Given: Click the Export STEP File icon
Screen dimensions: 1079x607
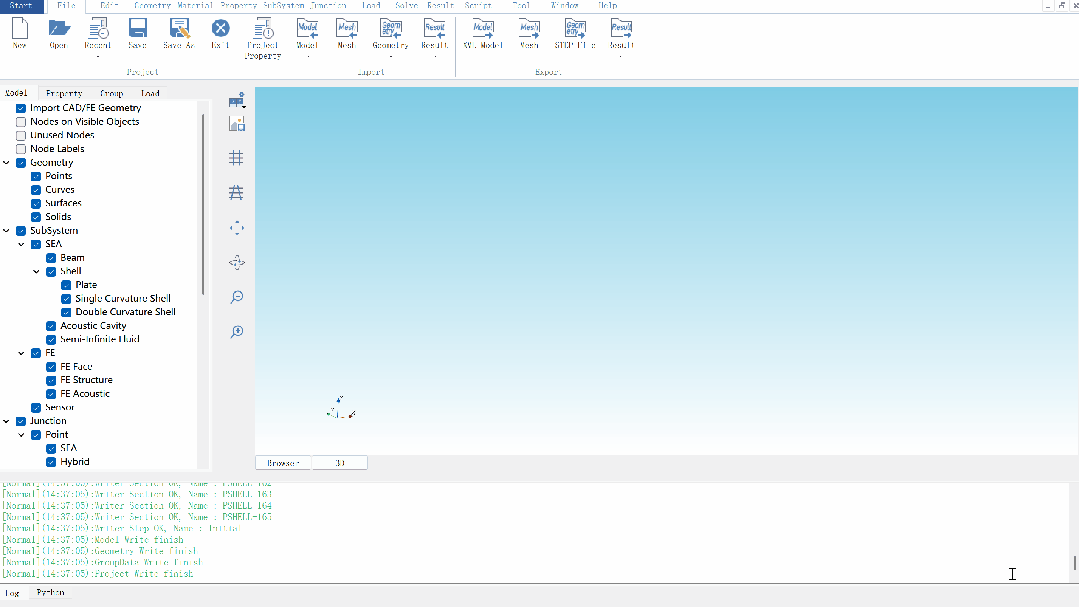Looking at the screenshot, I should [x=575, y=28].
